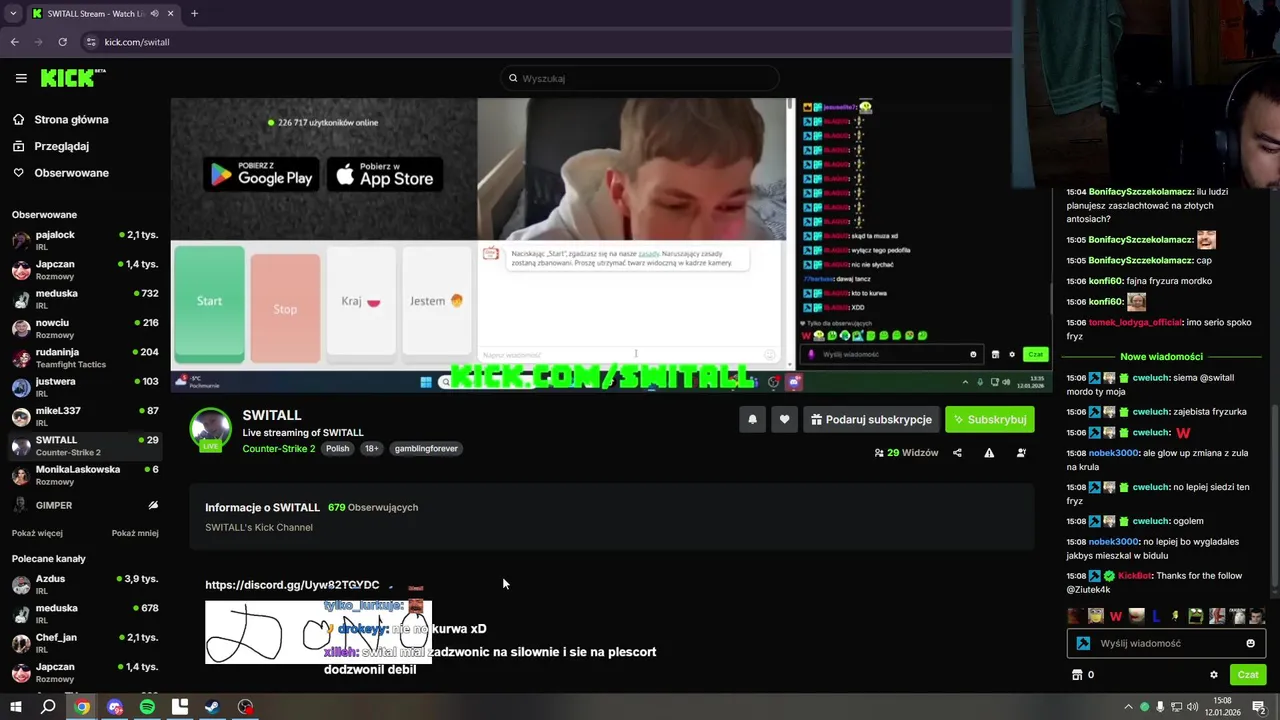Expand list with Pokaż więcej
Viewport: 1280px width, 720px height.
tap(37, 533)
